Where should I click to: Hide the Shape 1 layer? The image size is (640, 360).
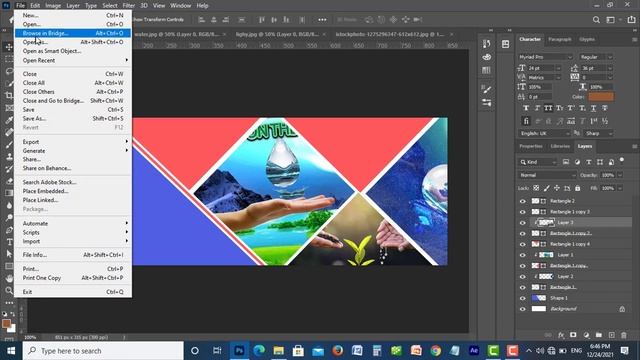click(522, 298)
